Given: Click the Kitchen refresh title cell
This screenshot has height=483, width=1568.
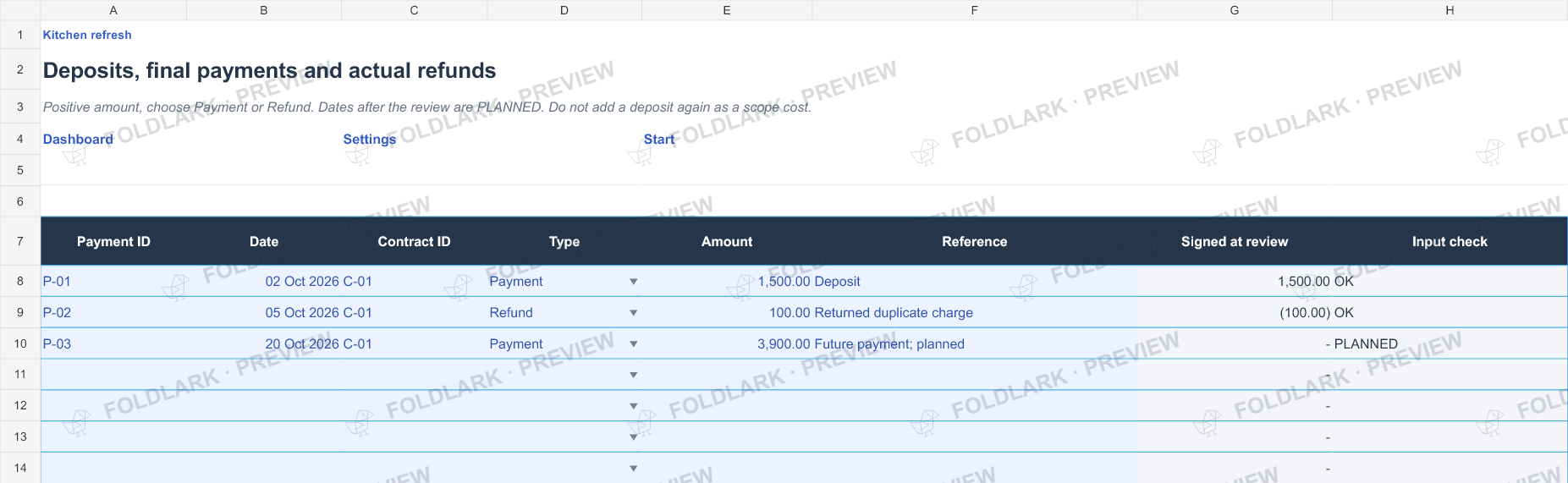Looking at the screenshot, I should coord(87,35).
